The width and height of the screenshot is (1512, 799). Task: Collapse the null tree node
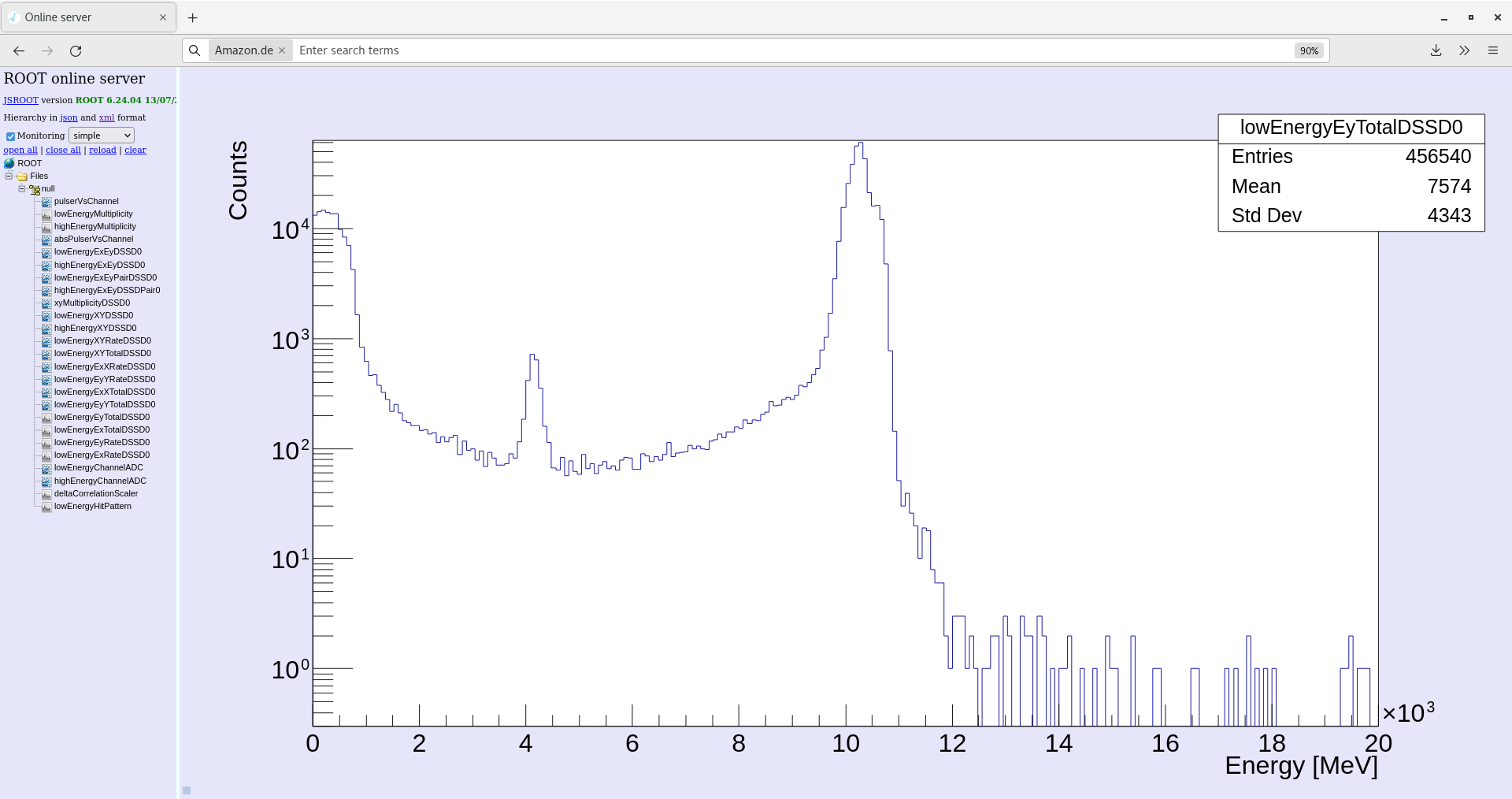22,189
